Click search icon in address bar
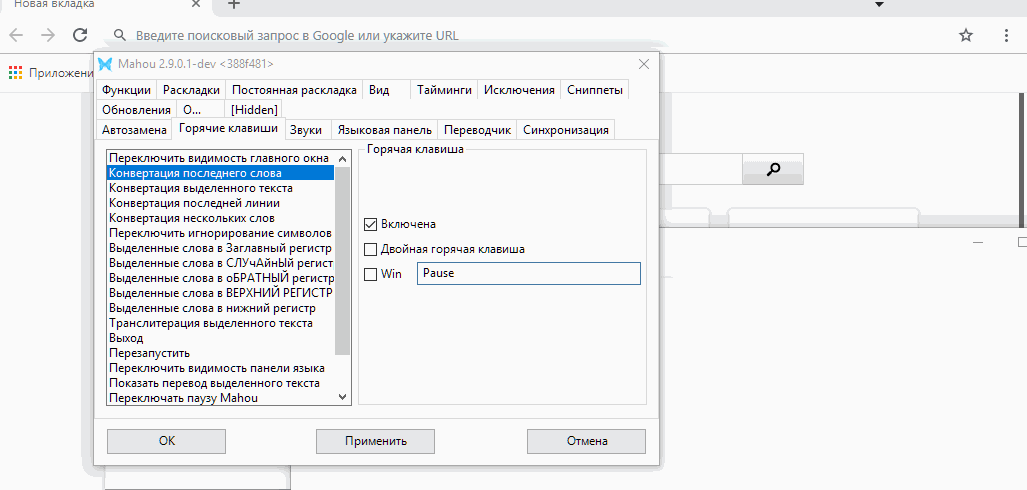The width and height of the screenshot is (1027, 490). click(x=119, y=35)
